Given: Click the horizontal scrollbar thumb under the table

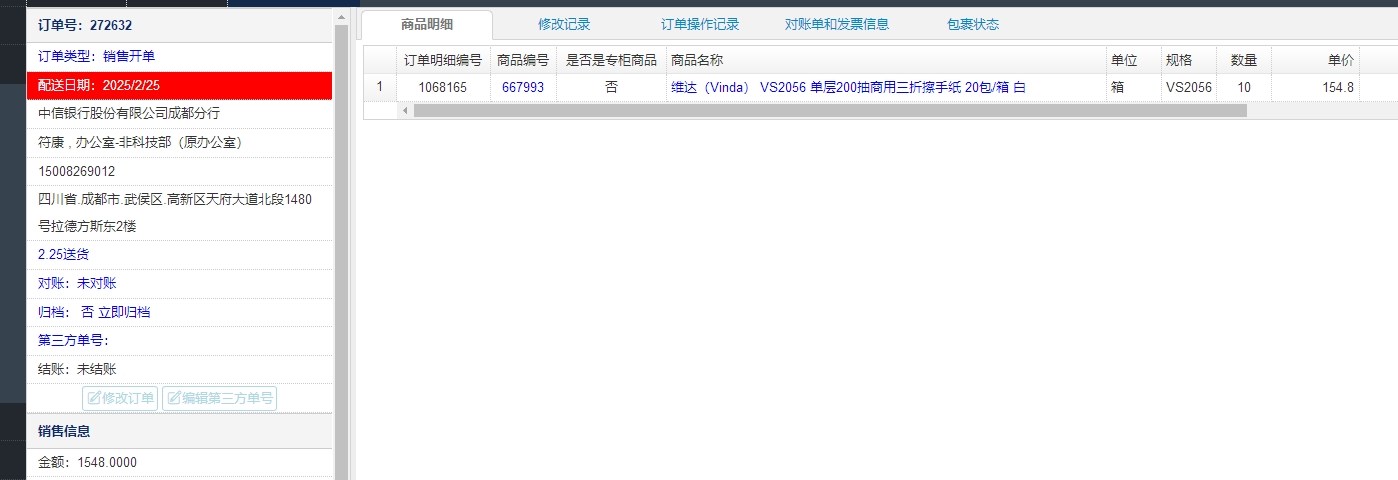Looking at the screenshot, I should tap(830, 110).
